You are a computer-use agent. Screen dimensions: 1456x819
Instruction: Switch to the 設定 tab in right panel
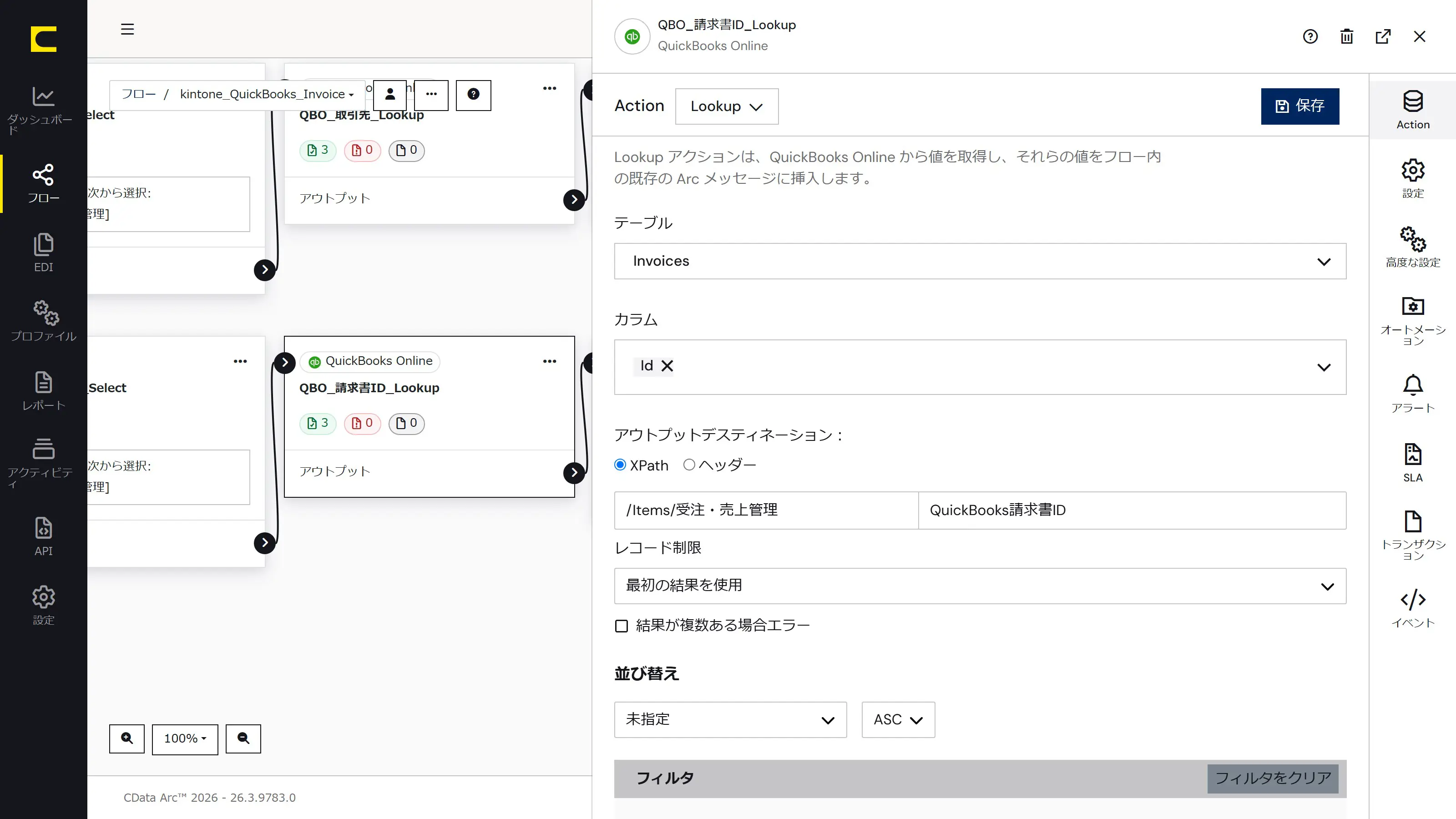(x=1412, y=179)
